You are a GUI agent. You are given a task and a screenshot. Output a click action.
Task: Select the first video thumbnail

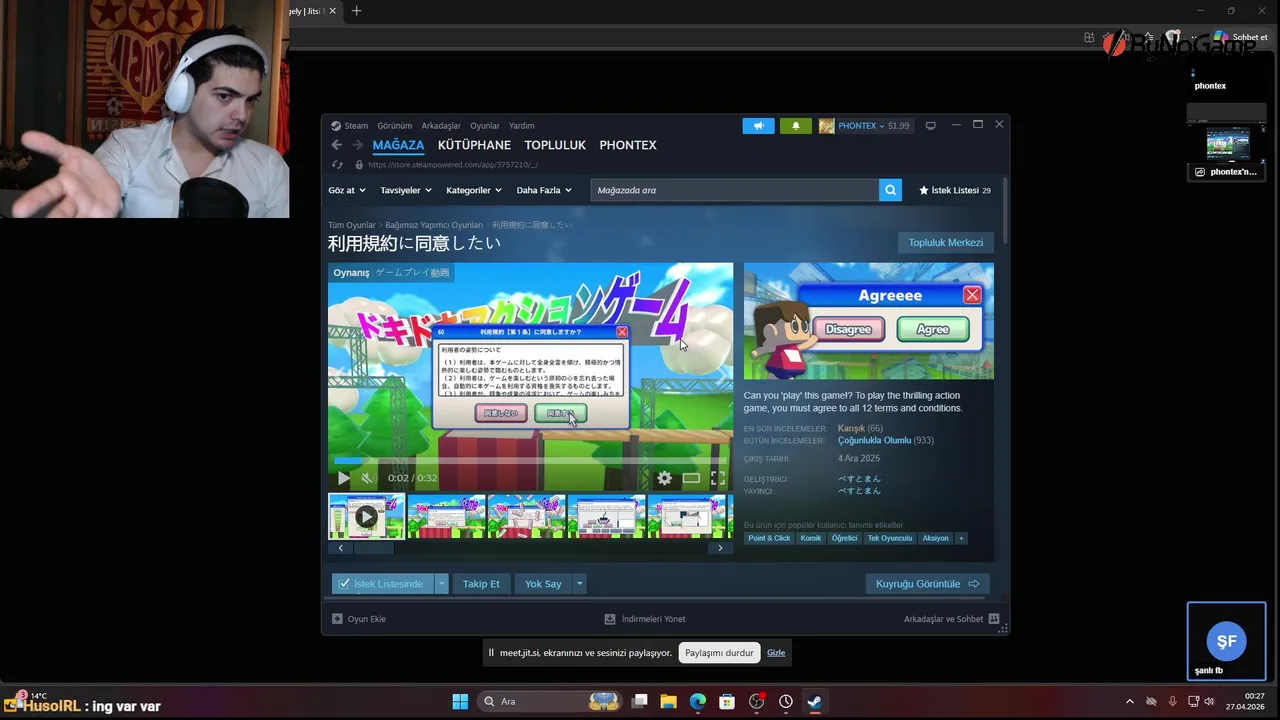tap(366, 517)
